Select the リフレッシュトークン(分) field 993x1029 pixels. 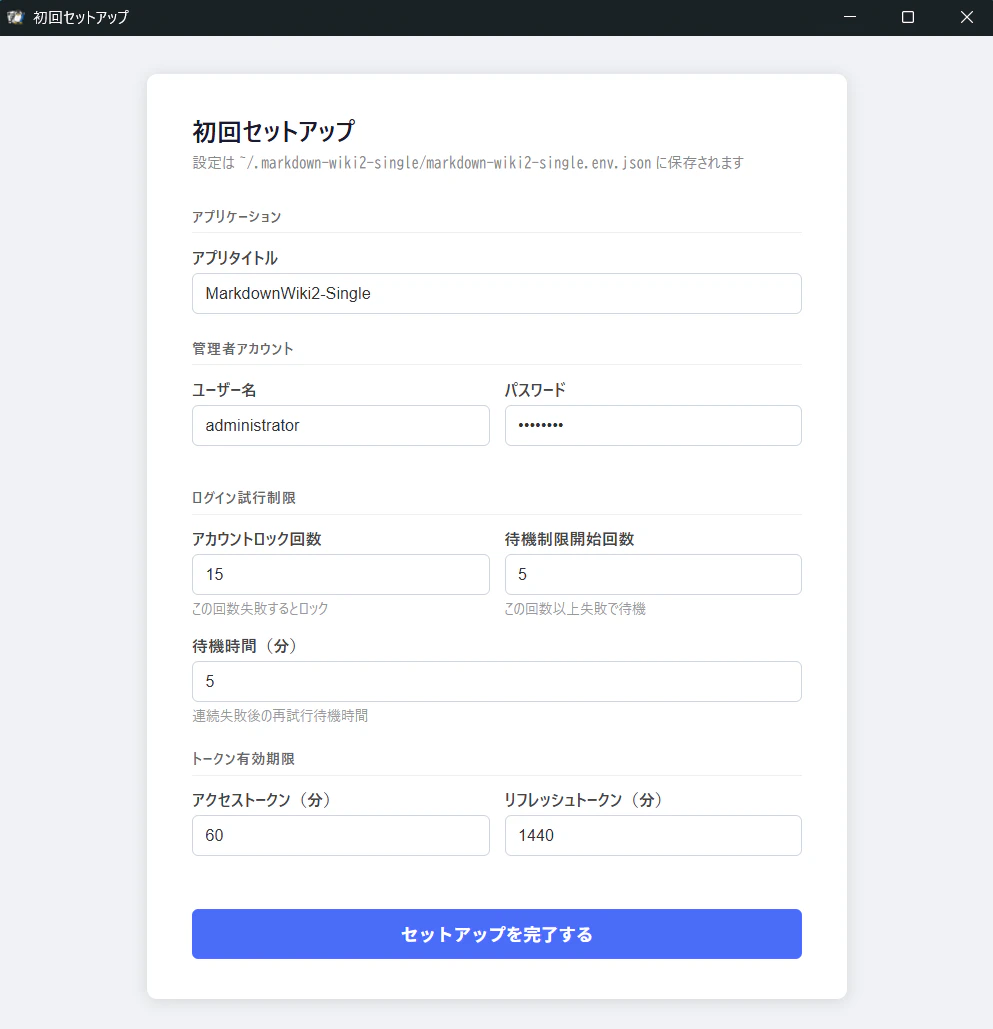click(x=653, y=835)
